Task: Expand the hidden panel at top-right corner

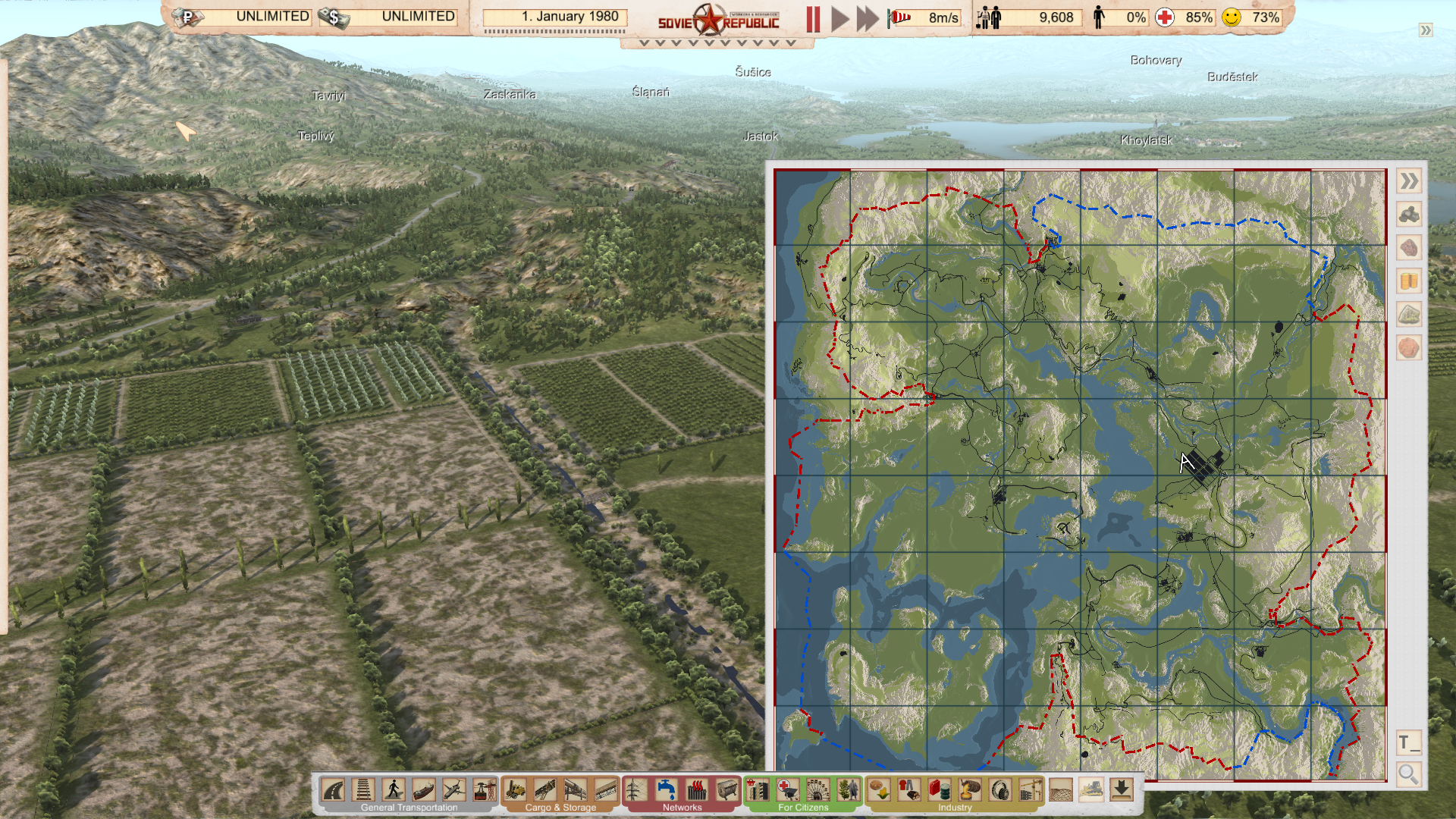Action: click(1426, 30)
